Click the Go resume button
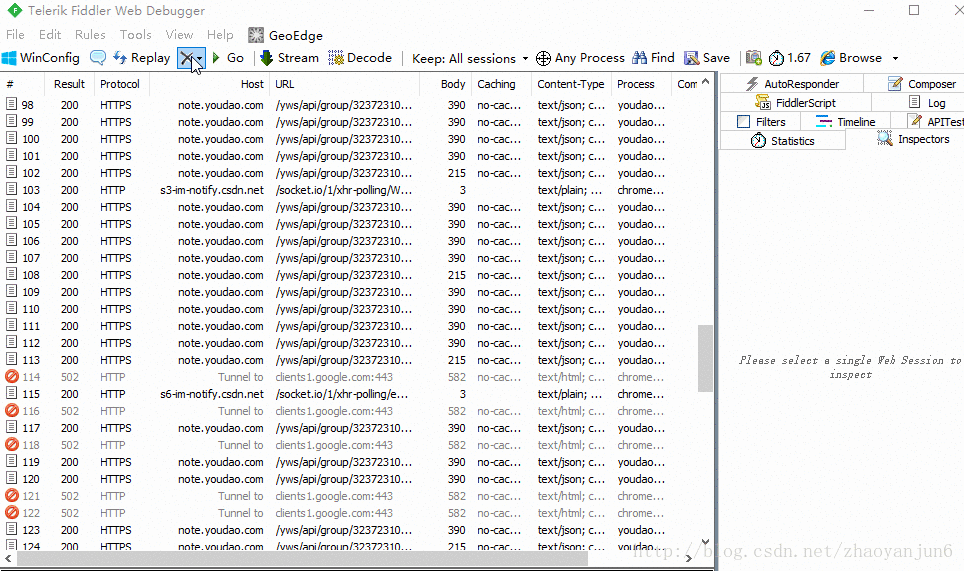The height and width of the screenshot is (571, 964). (x=228, y=58)
